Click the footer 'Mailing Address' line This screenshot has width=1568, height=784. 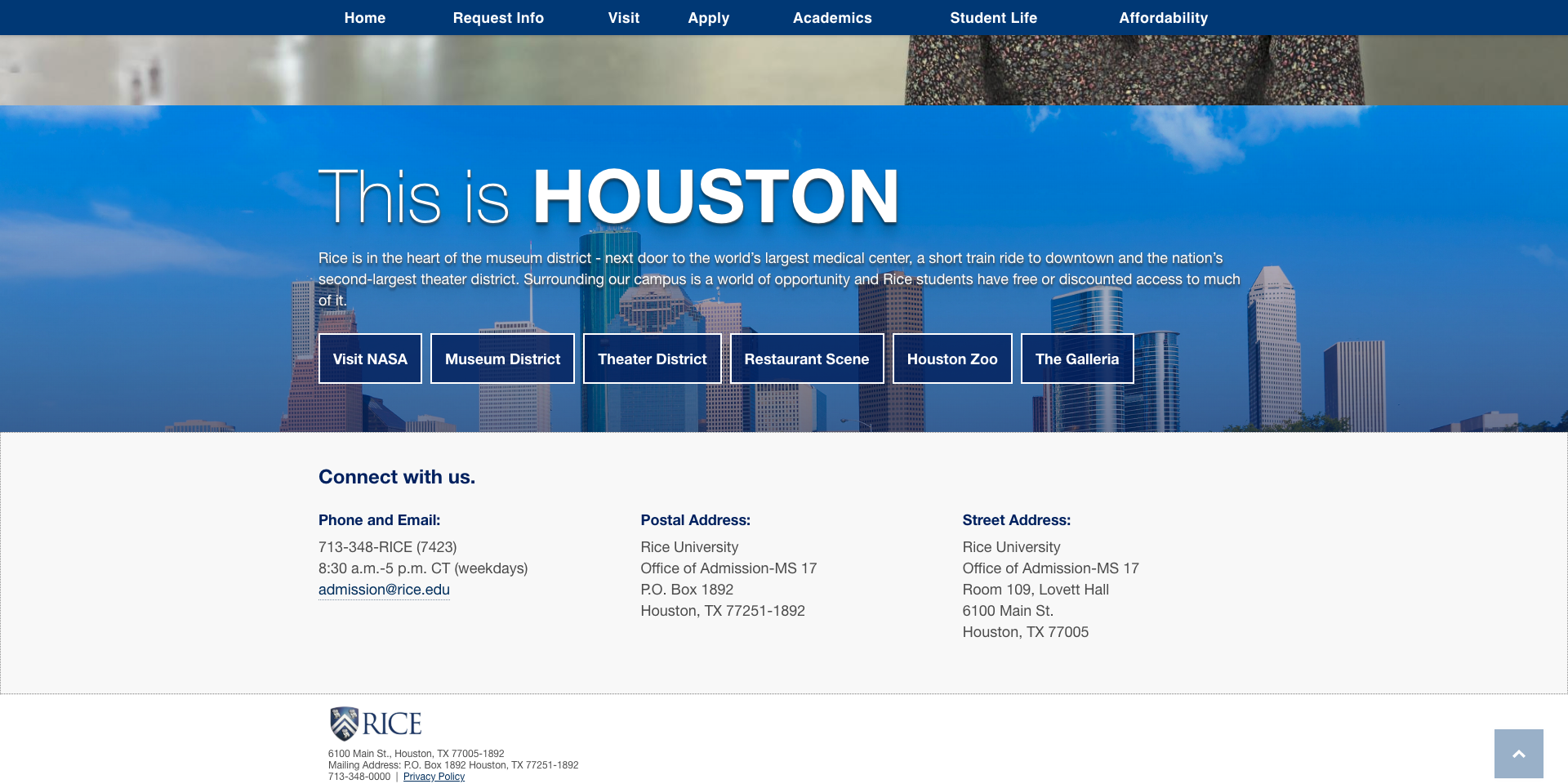pos(453,765)
